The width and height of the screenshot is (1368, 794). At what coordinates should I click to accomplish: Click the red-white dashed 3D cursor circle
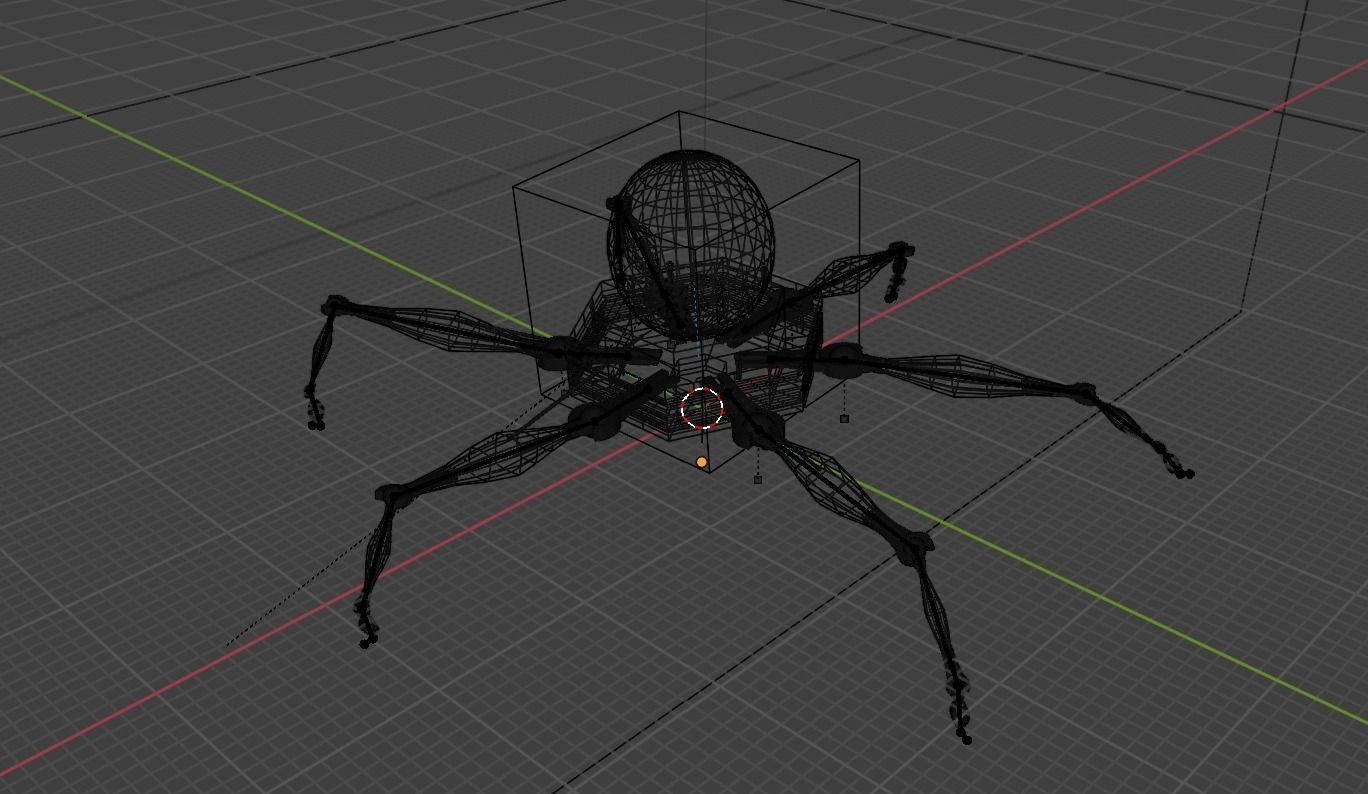click(702, 409)
